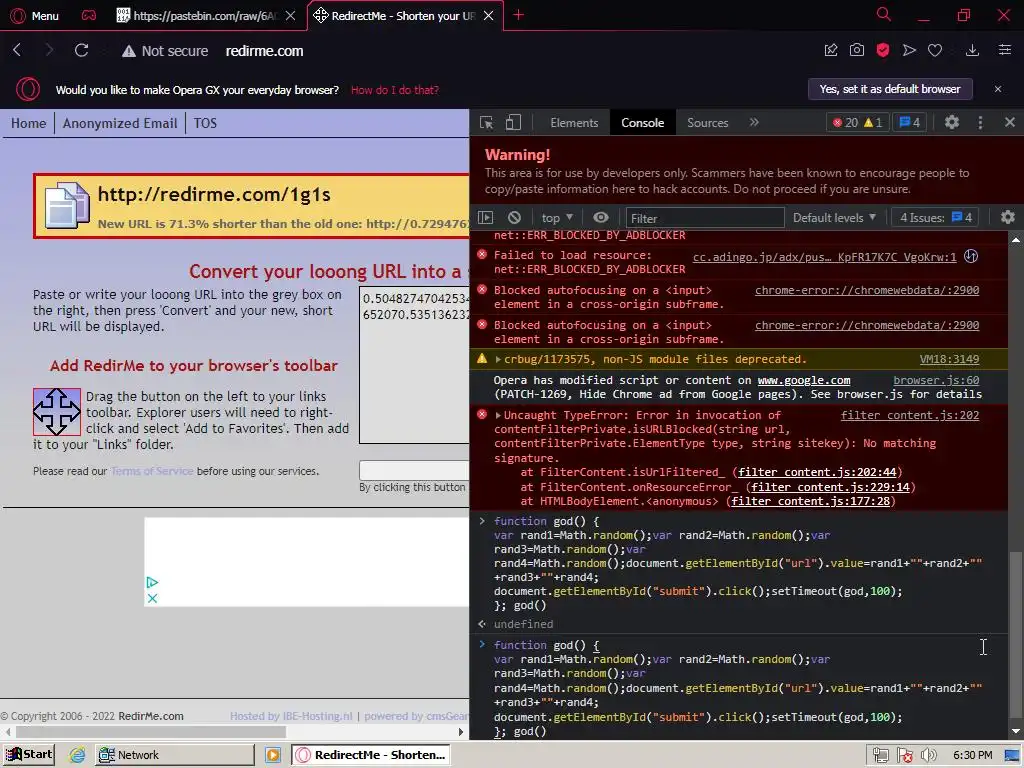Close the RedirectMe tab
This screenshot has width=1024, height=768.
(488, 16)
